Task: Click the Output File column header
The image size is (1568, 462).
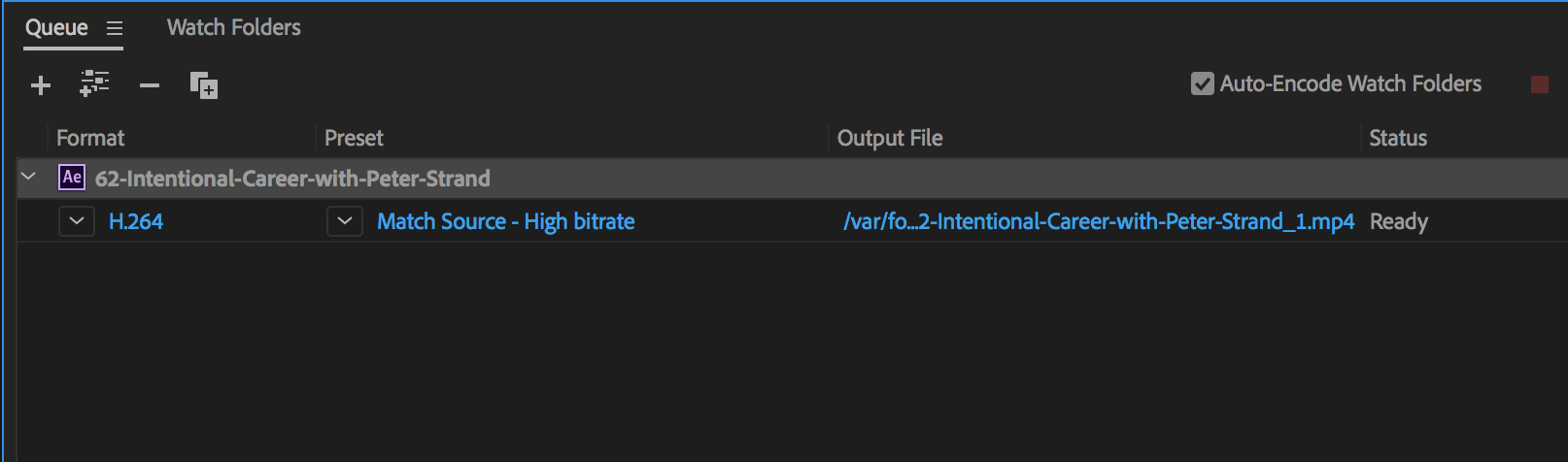Action: point(890,138)
